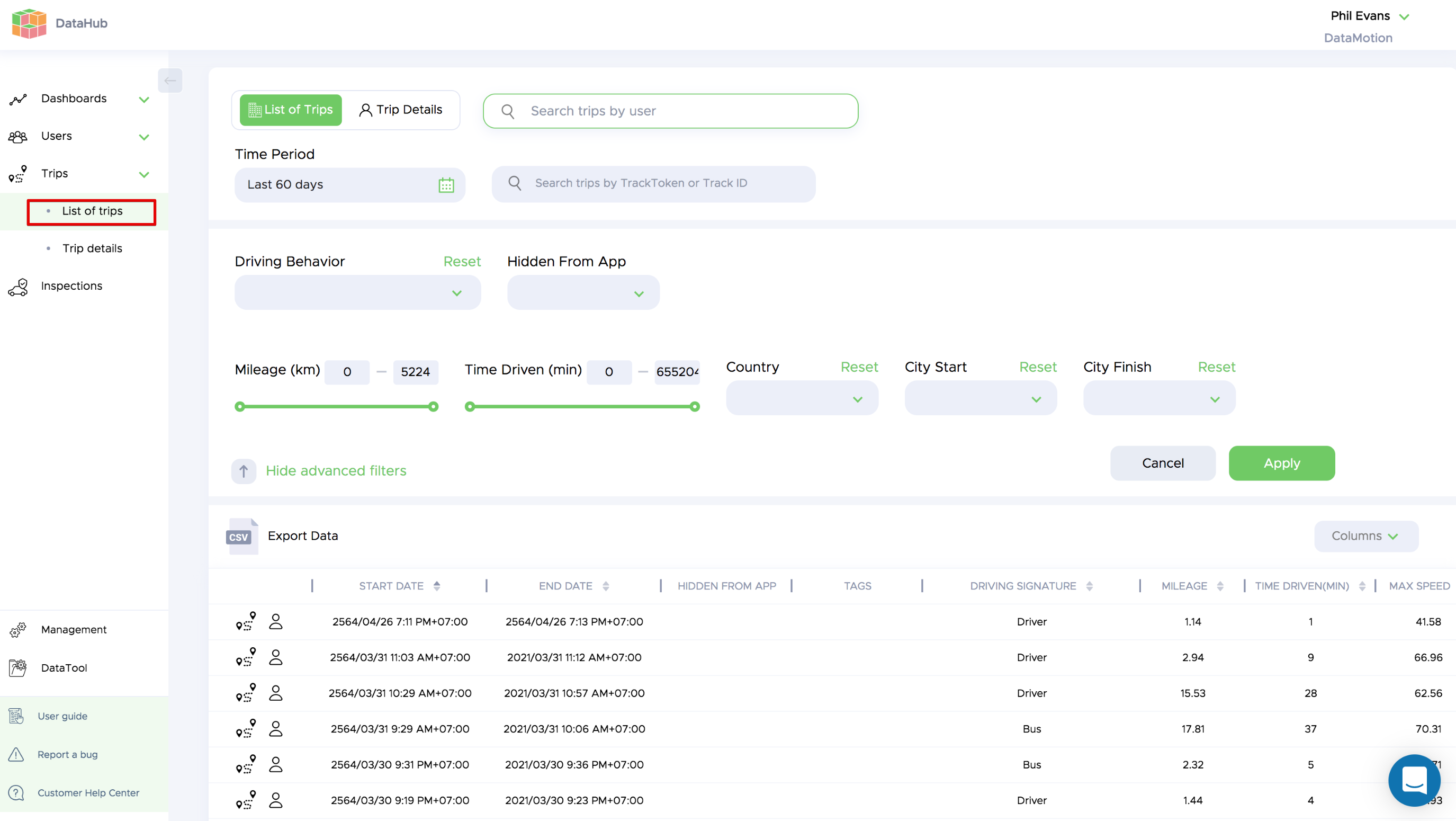Click the Cancel button

(1163, 463)
